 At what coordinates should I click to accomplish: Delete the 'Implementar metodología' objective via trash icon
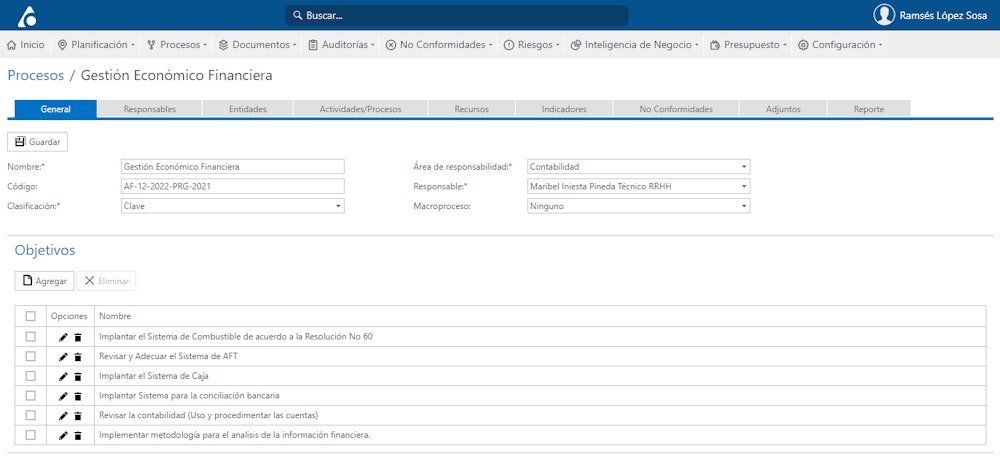click(78, 435)
